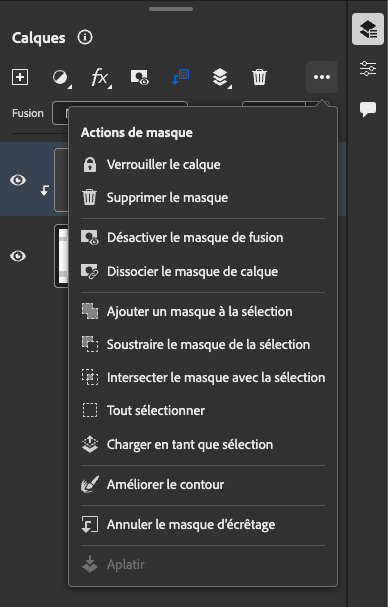
Task: Open the properties sliders icon in the sidebar
Action: coord(367,69)
